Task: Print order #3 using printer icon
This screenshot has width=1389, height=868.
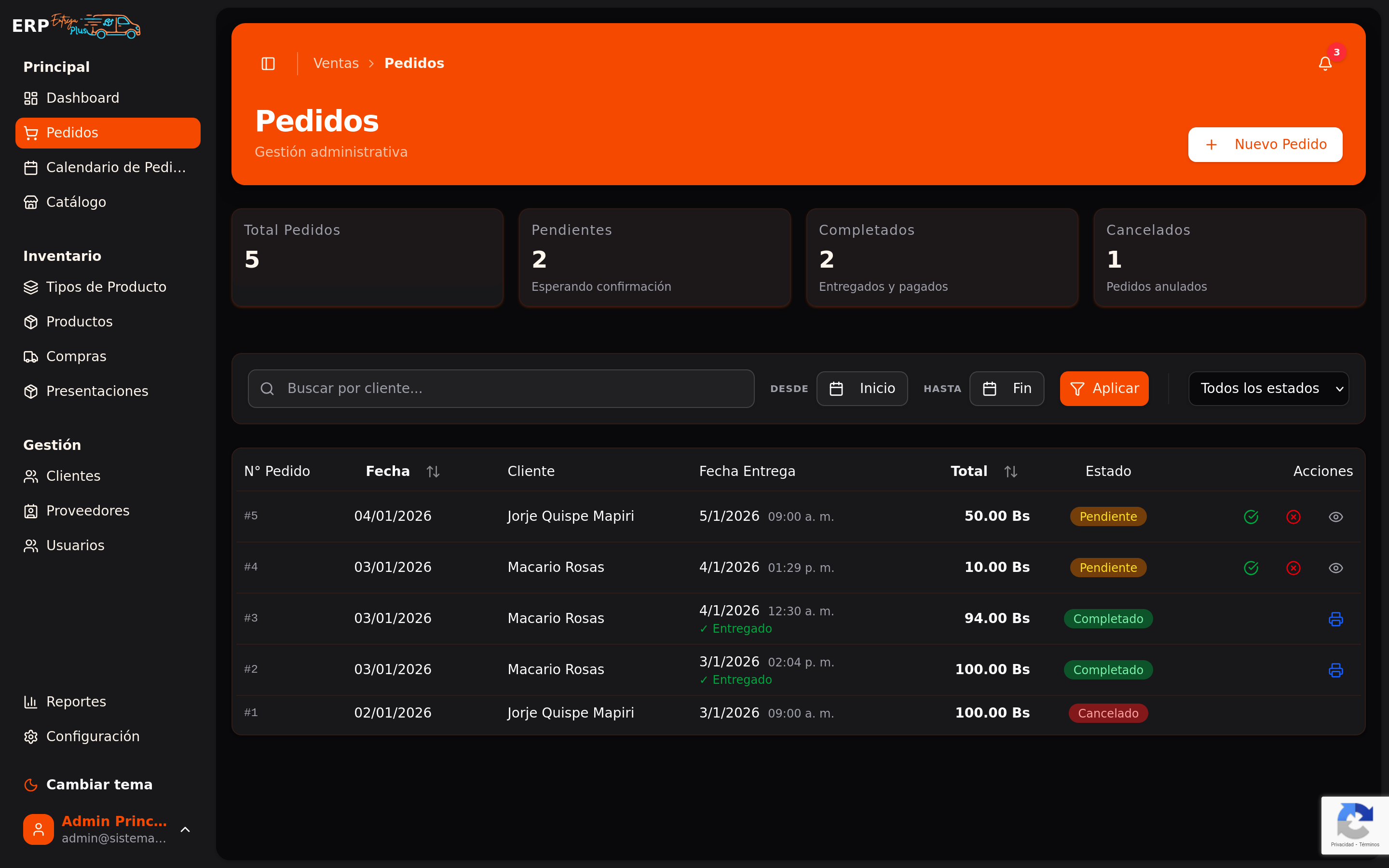Action: coord(1335,619)
